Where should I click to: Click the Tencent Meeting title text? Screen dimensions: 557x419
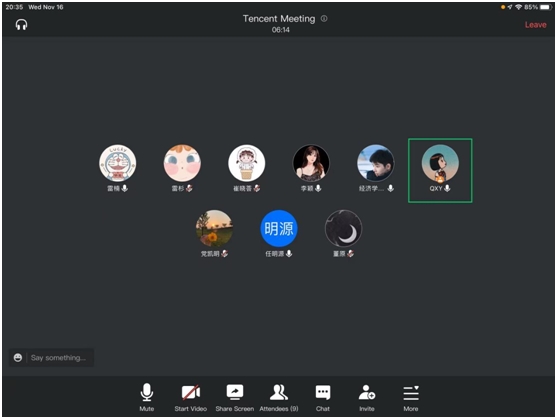click(x=279, y=18)
